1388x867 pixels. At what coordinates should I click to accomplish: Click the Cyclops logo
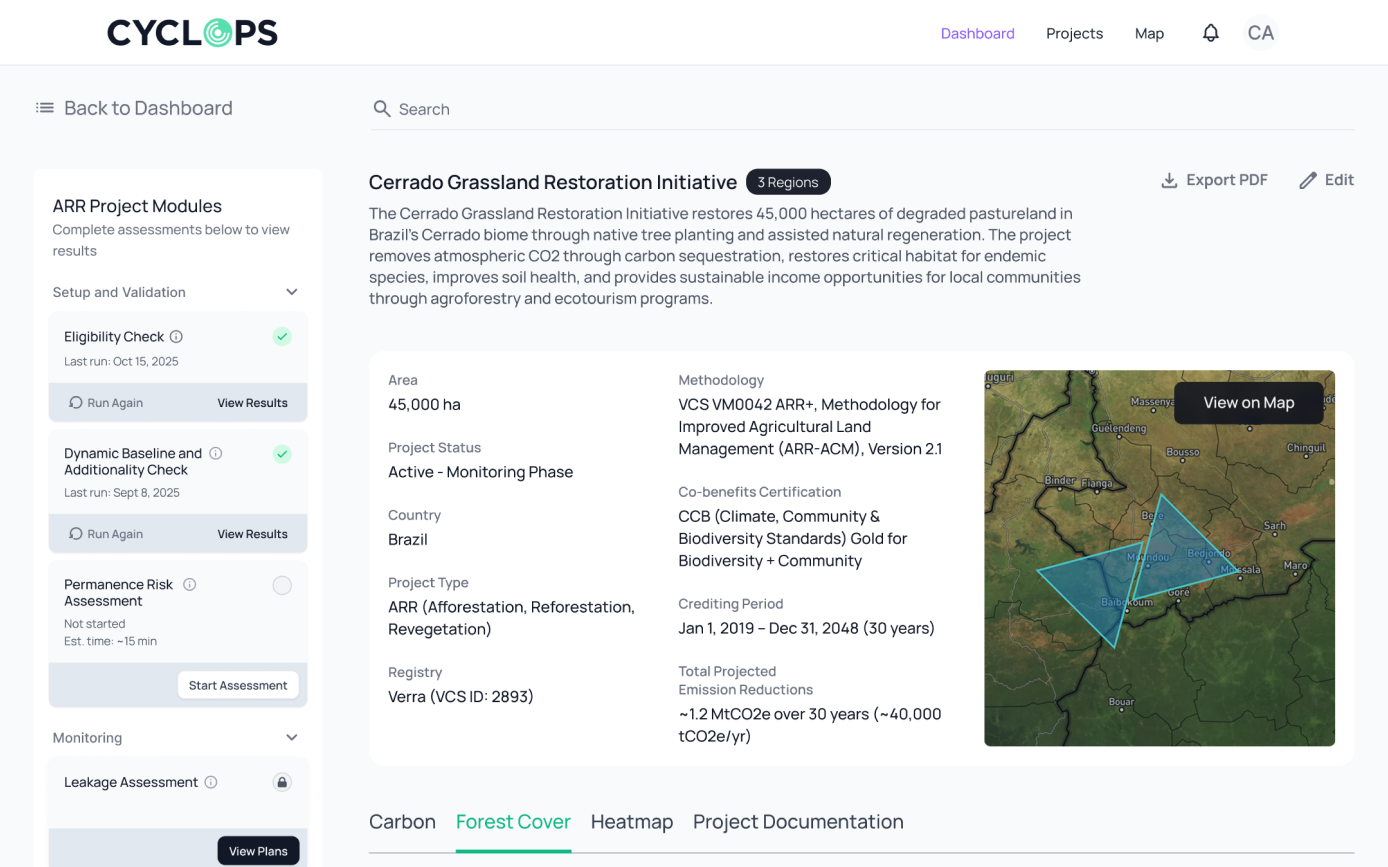192,33
